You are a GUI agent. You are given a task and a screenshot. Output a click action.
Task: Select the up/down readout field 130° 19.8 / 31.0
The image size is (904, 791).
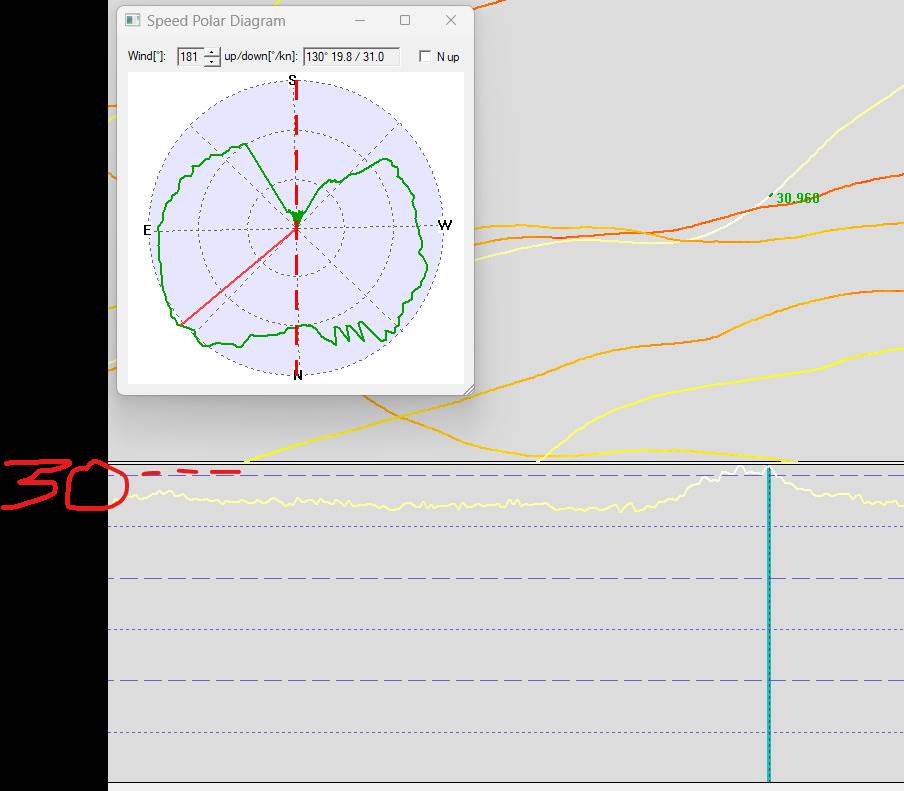(351, 57)
